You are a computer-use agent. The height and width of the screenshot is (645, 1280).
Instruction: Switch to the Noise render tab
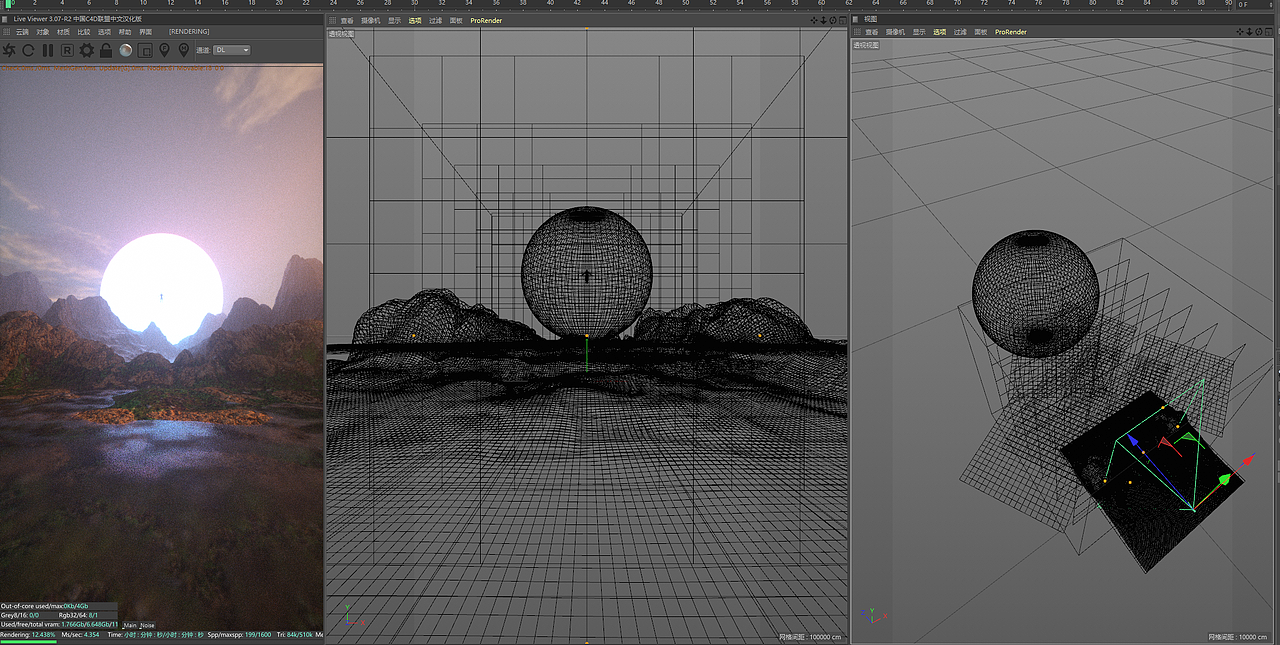click(147, 625)
